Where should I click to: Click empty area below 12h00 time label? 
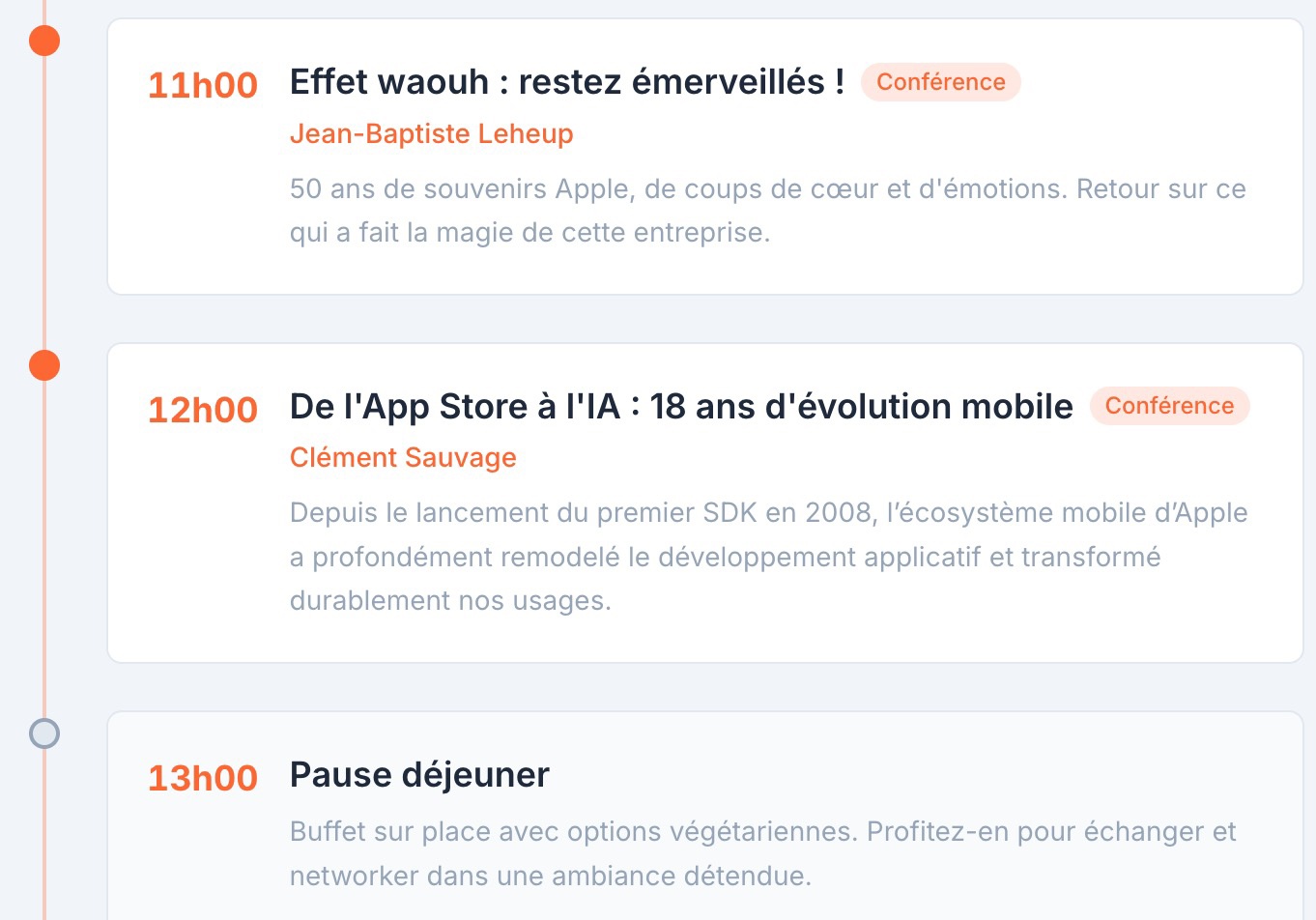coord(203,541)
